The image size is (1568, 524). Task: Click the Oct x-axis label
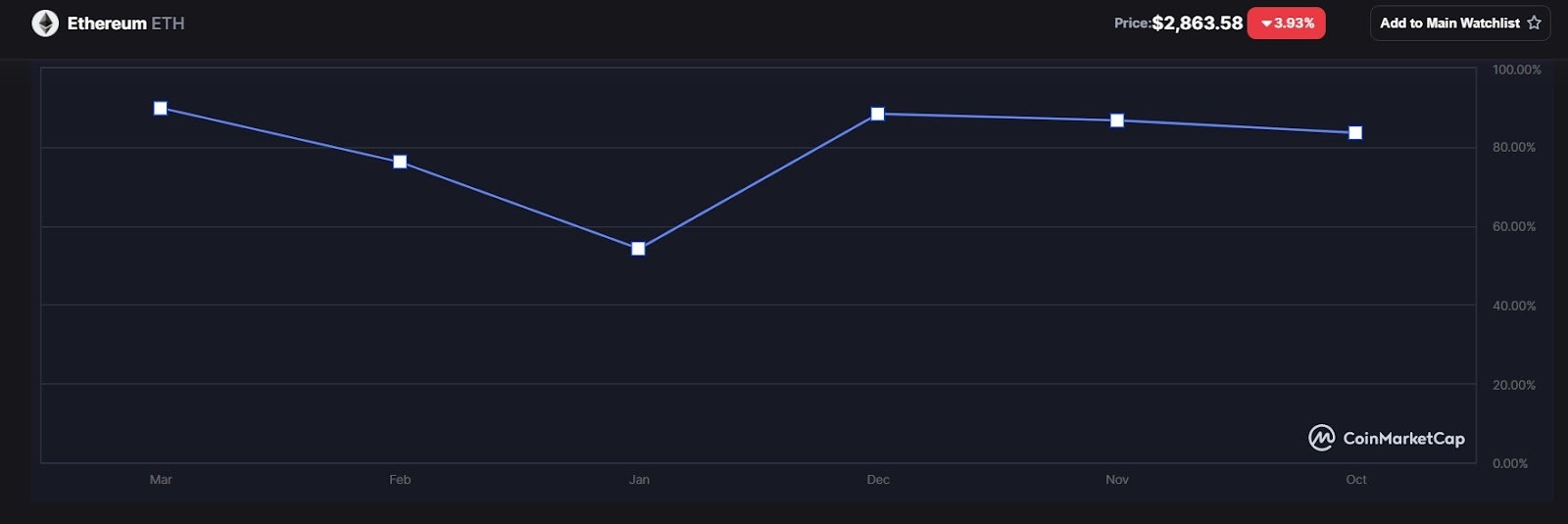click(1356, 480)
